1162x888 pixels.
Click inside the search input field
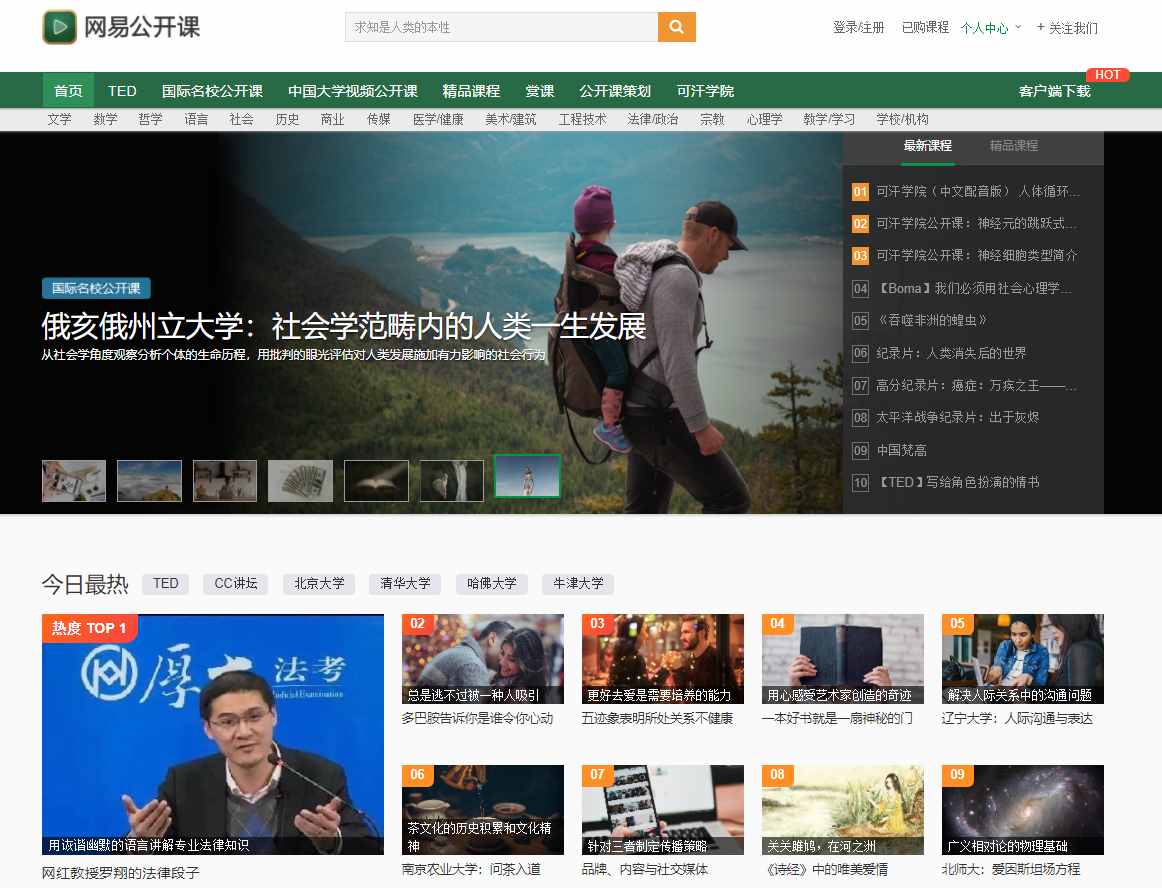coord(500,27)
